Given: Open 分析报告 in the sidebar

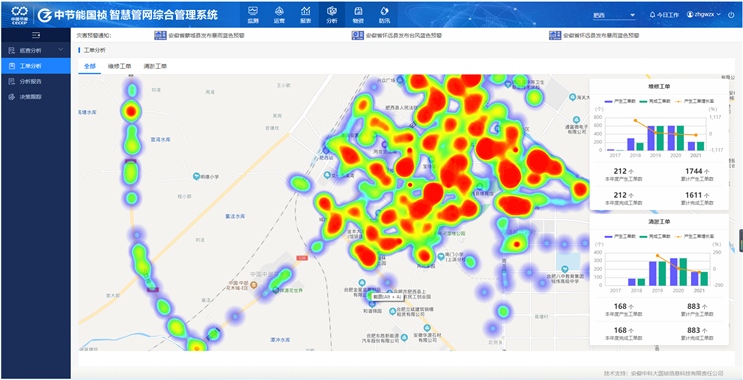Looking at the screenshot, I should click(x=30, y=81).
